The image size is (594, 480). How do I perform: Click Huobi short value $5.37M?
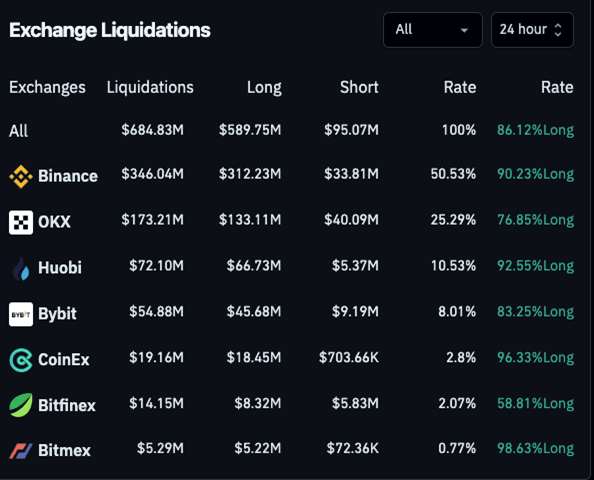355,266
